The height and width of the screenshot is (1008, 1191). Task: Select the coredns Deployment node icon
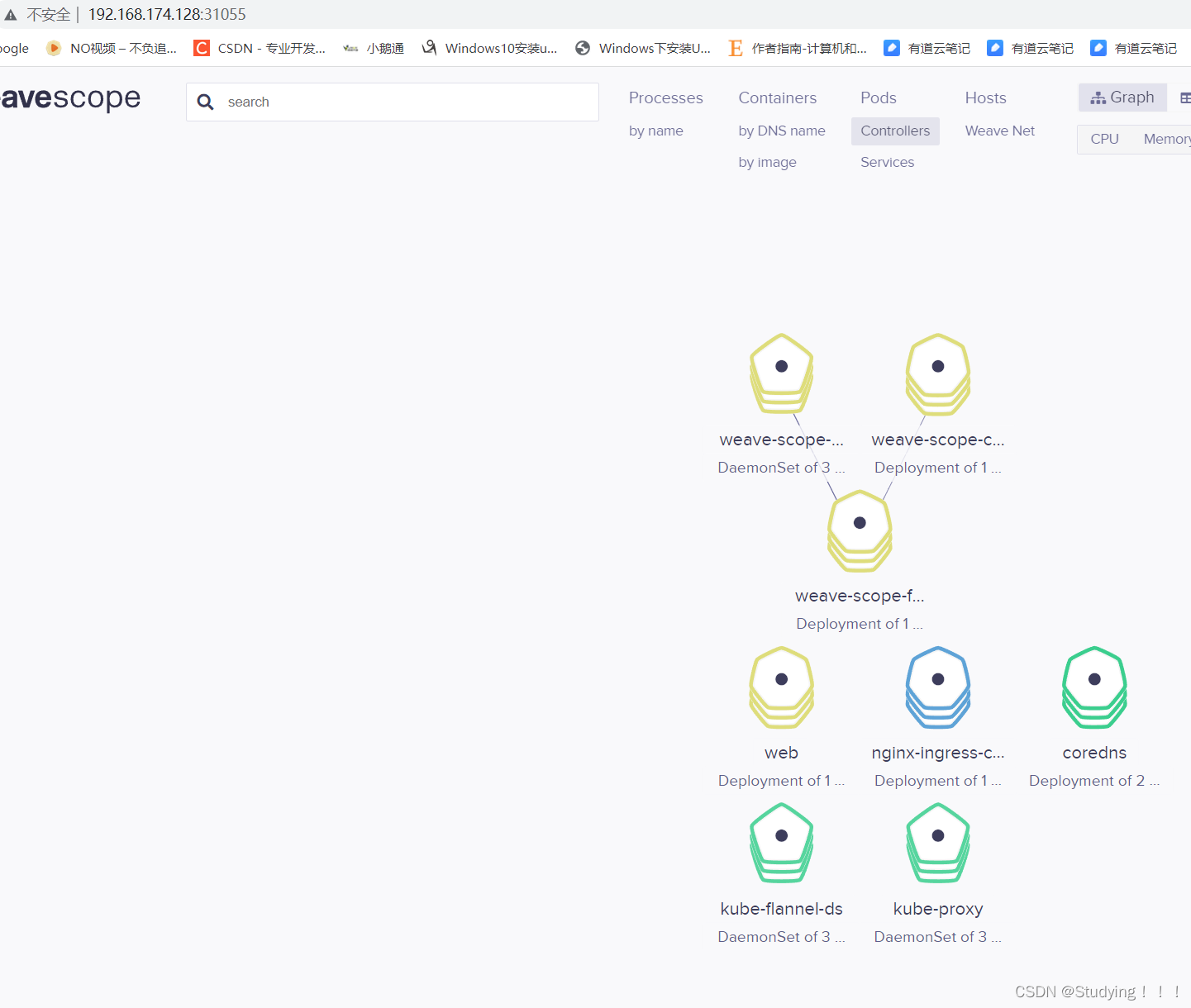coord(1094,687)
